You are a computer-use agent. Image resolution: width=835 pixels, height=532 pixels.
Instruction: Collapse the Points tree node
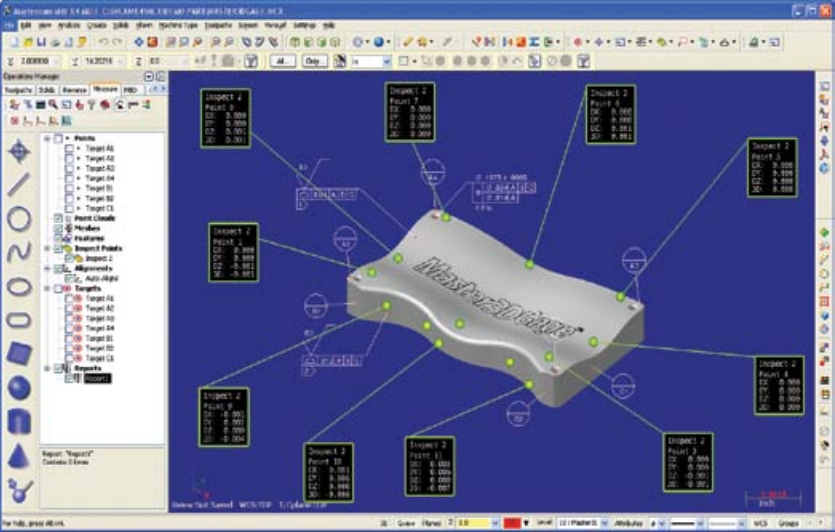tap(47, 138)
